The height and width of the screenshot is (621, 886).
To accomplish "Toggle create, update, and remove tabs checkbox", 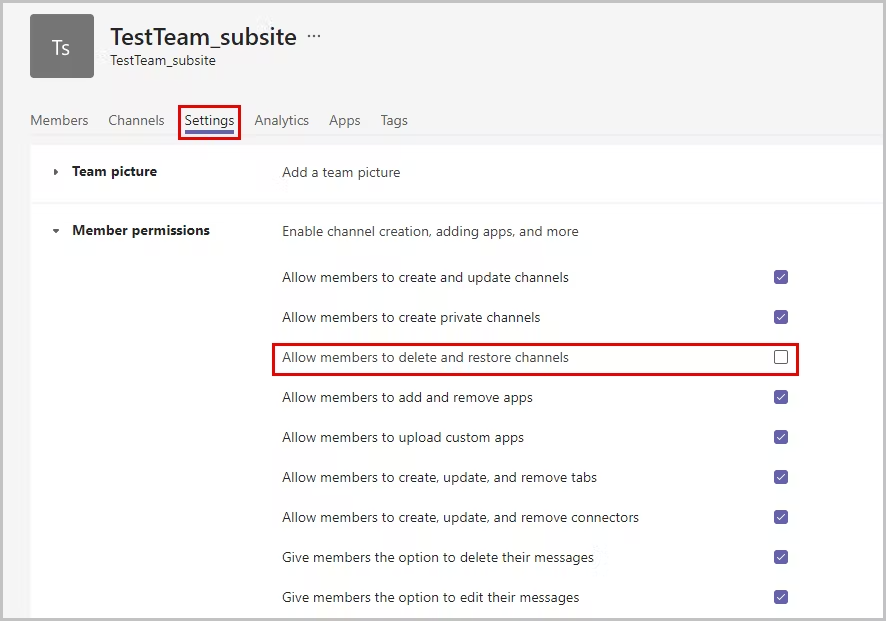I will pyautogui.click(x=781, y=477).
